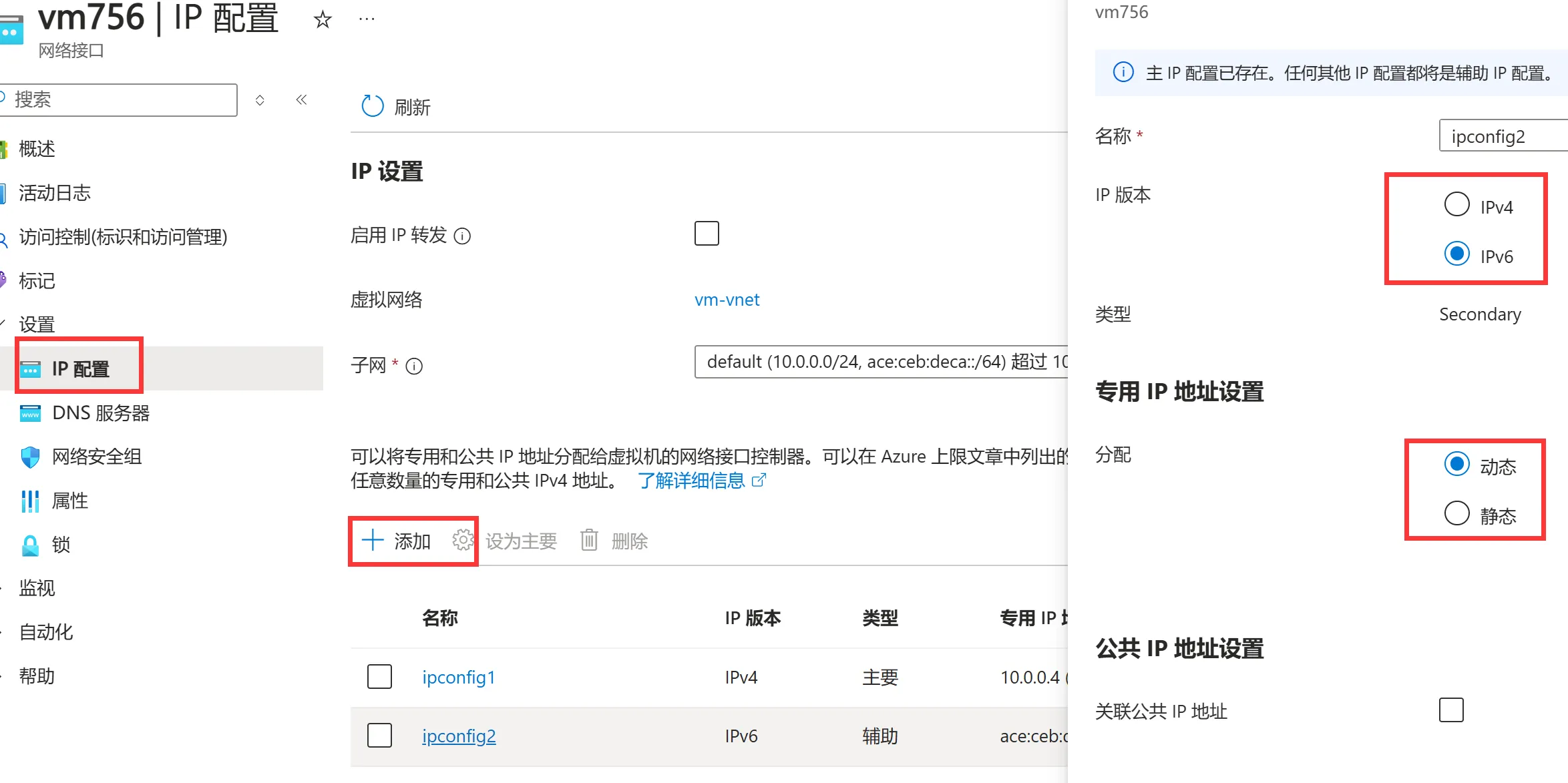
Task: Tick the 关联公共 IP 地址 checkbox
Action: pos(1451,710)
